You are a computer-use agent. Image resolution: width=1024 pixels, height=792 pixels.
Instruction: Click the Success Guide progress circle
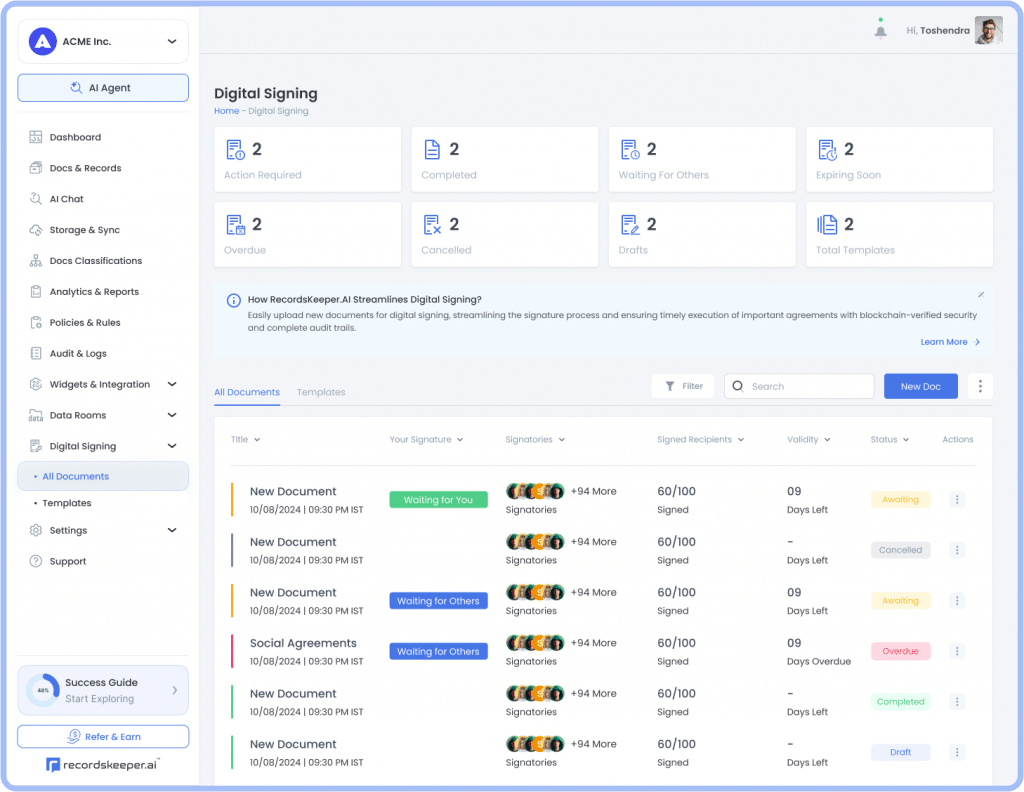coord(42,690)
